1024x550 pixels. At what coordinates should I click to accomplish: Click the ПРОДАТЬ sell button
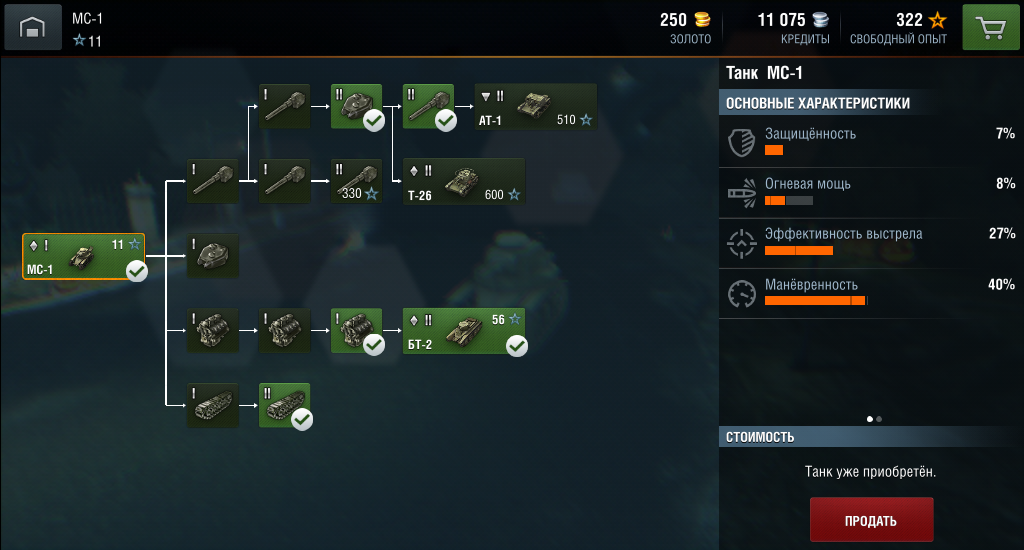click(871, 520)
